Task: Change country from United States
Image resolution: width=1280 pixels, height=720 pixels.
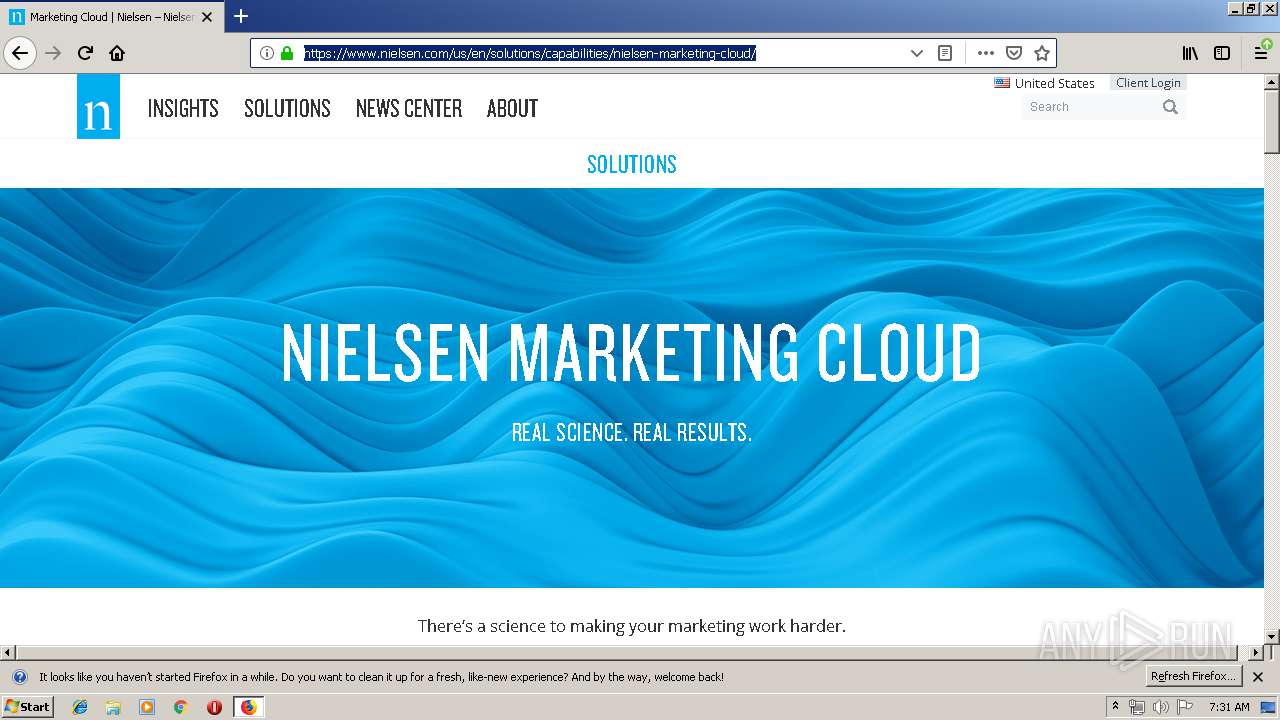Action: (1044, 83)
